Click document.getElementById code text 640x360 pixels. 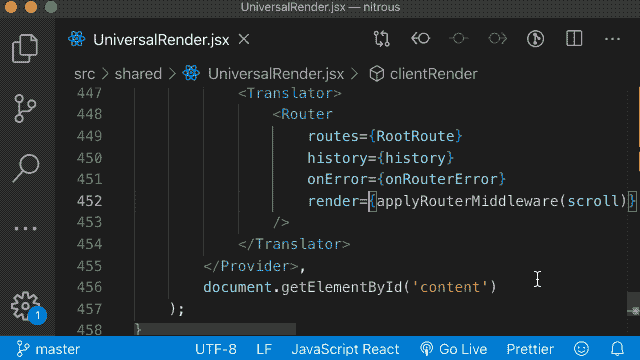(x=303, y=287)
